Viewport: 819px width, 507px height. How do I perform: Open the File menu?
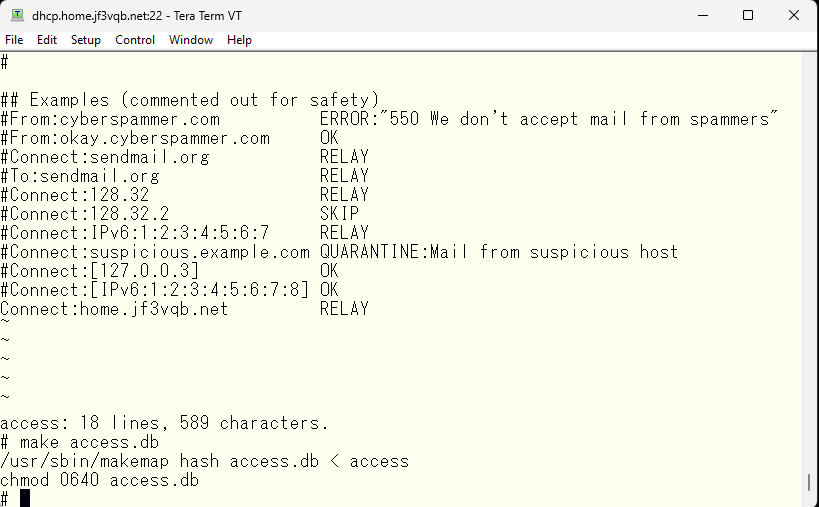14,40
